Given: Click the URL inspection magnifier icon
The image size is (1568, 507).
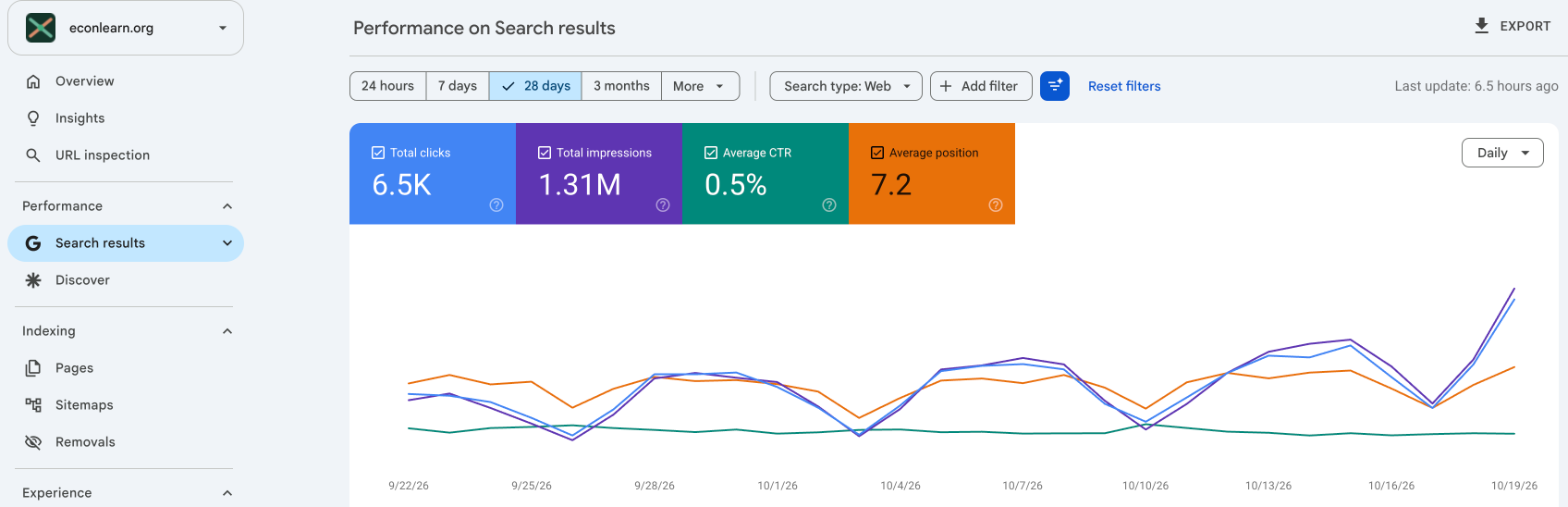Looking at the screenshot, I should pos(34,155).
